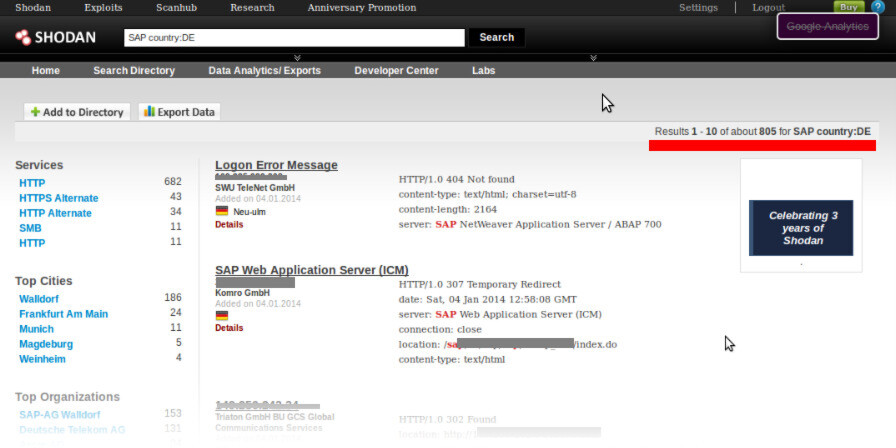The width and height of the screenshot is (896, 448).
Task: Open the Exploits top menu
Action: click(x=103, y=7)
